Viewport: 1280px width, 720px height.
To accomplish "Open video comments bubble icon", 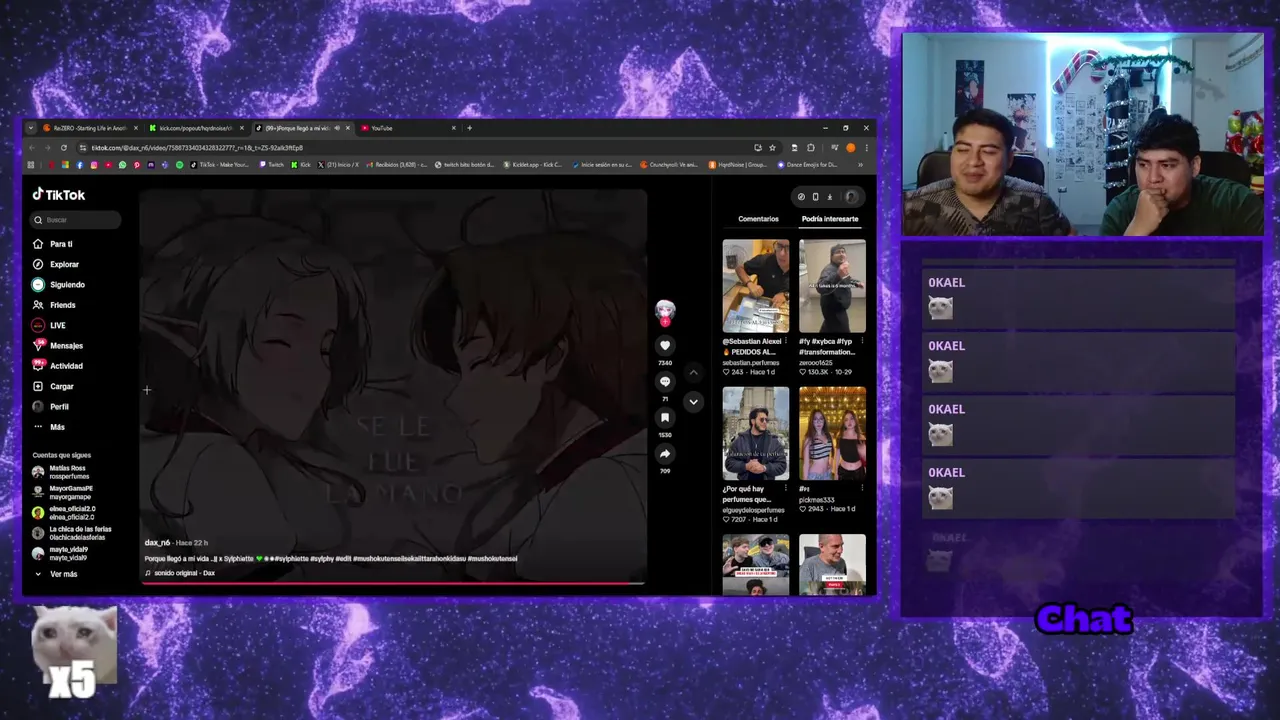I will (x=665, y=382).
